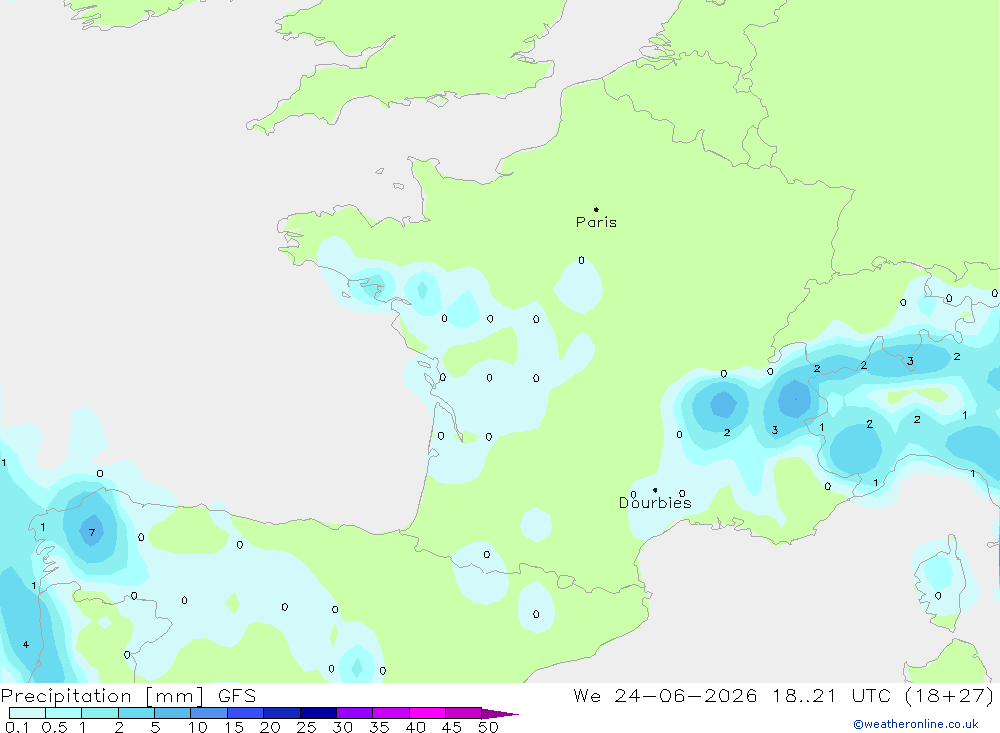The height and width of the screenshot is (733, 1000).
Task: Click the 'Precipitation [mm]' title text
Action: [103, 696]
